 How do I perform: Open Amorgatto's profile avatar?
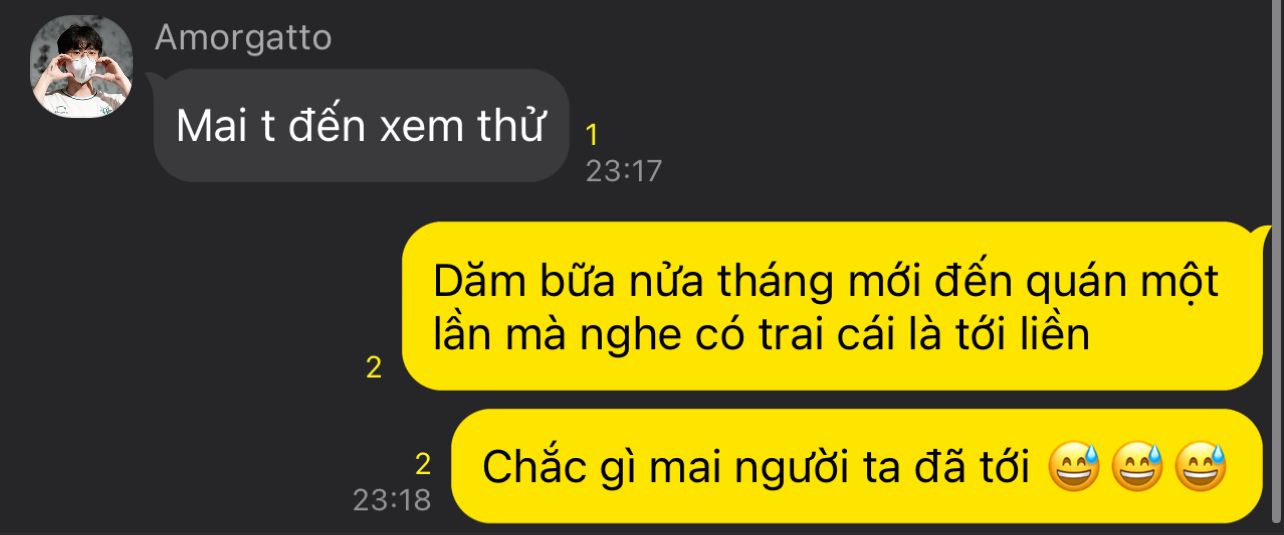point(82,67)
